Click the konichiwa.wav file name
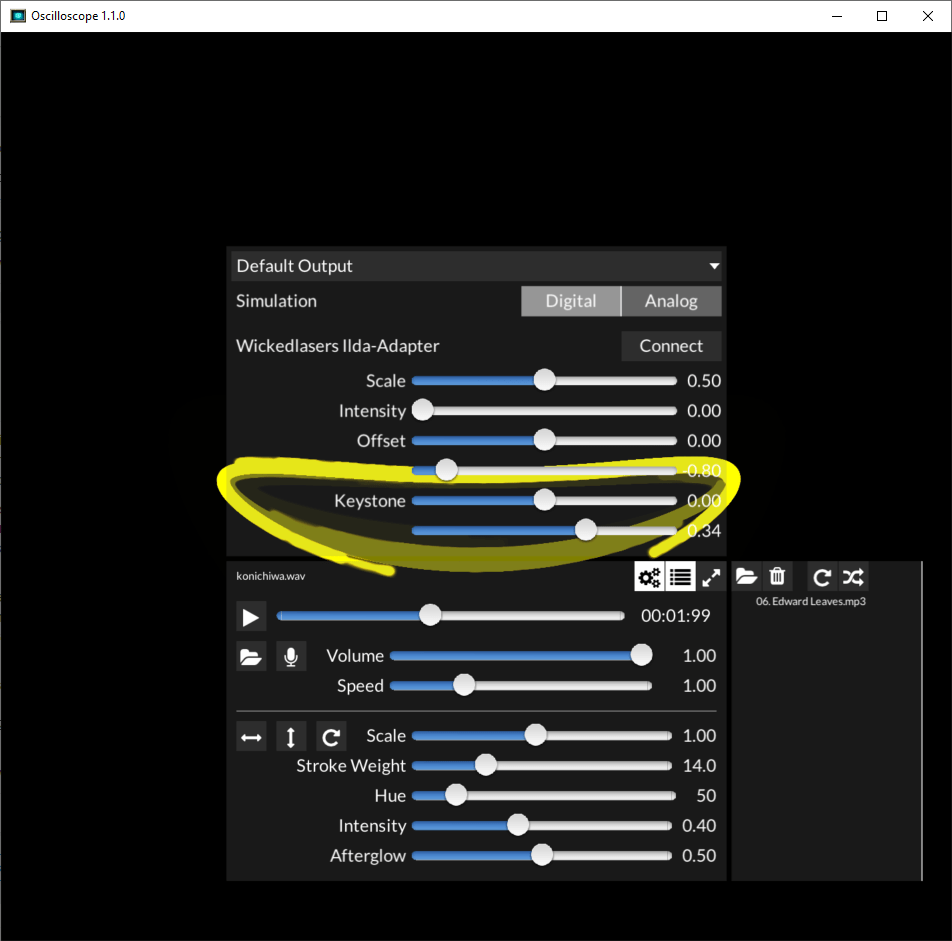Image resolution: width=952 pixels, height=941 pixels. 271,576
